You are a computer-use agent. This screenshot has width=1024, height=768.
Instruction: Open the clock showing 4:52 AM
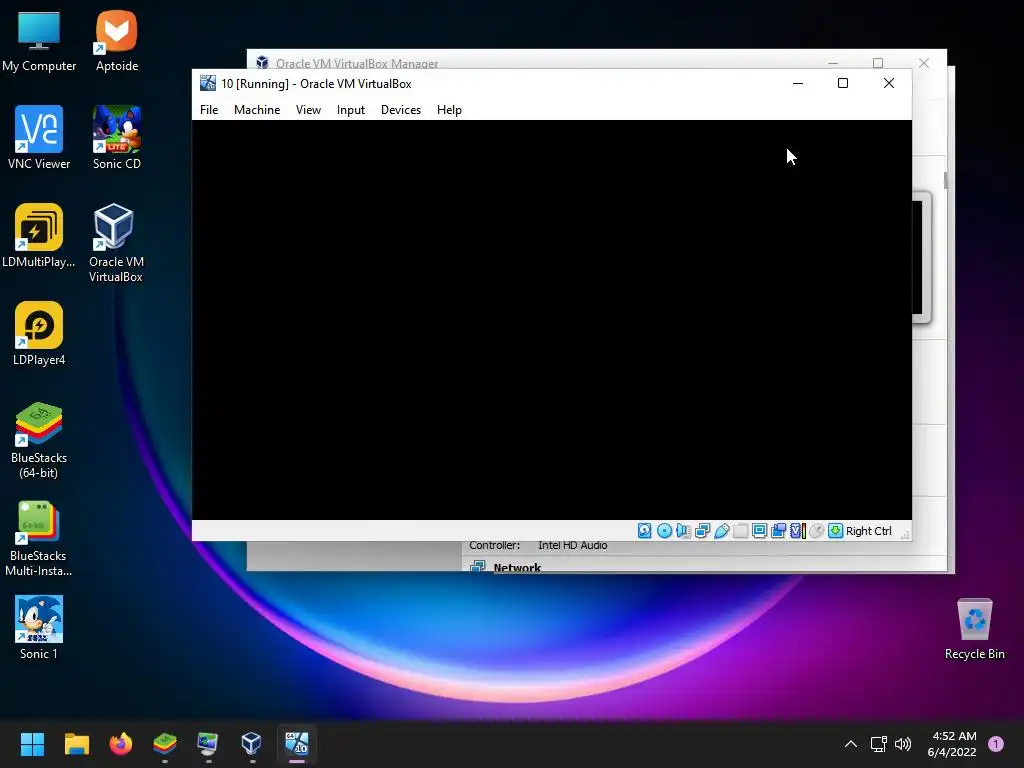tap(952, 744)
